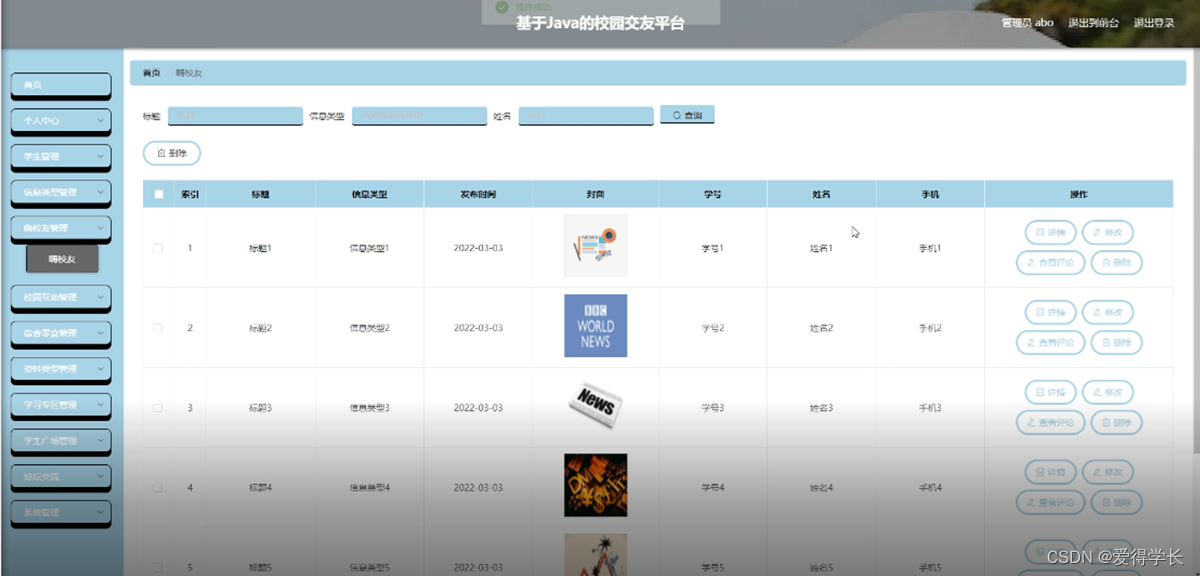Viewport: 1200px width, 576px height.
Task: Click the 信息类型 column header
Action: pos(369,194)
